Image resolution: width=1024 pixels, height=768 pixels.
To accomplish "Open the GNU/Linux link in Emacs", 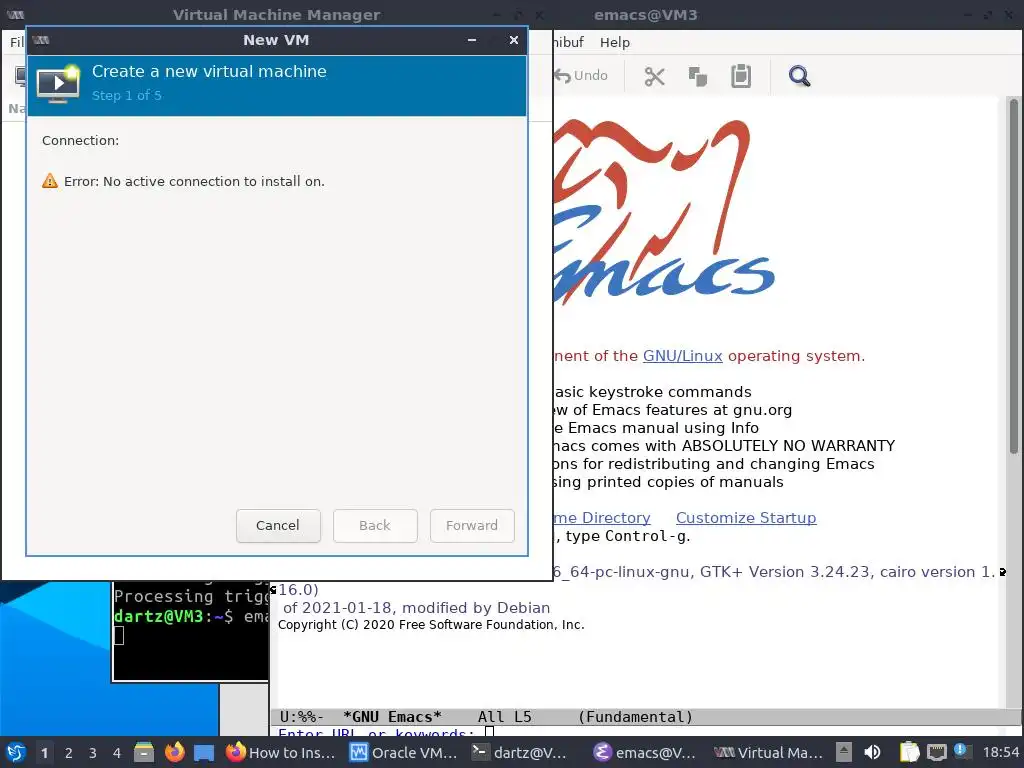I will tap(682, 356).
